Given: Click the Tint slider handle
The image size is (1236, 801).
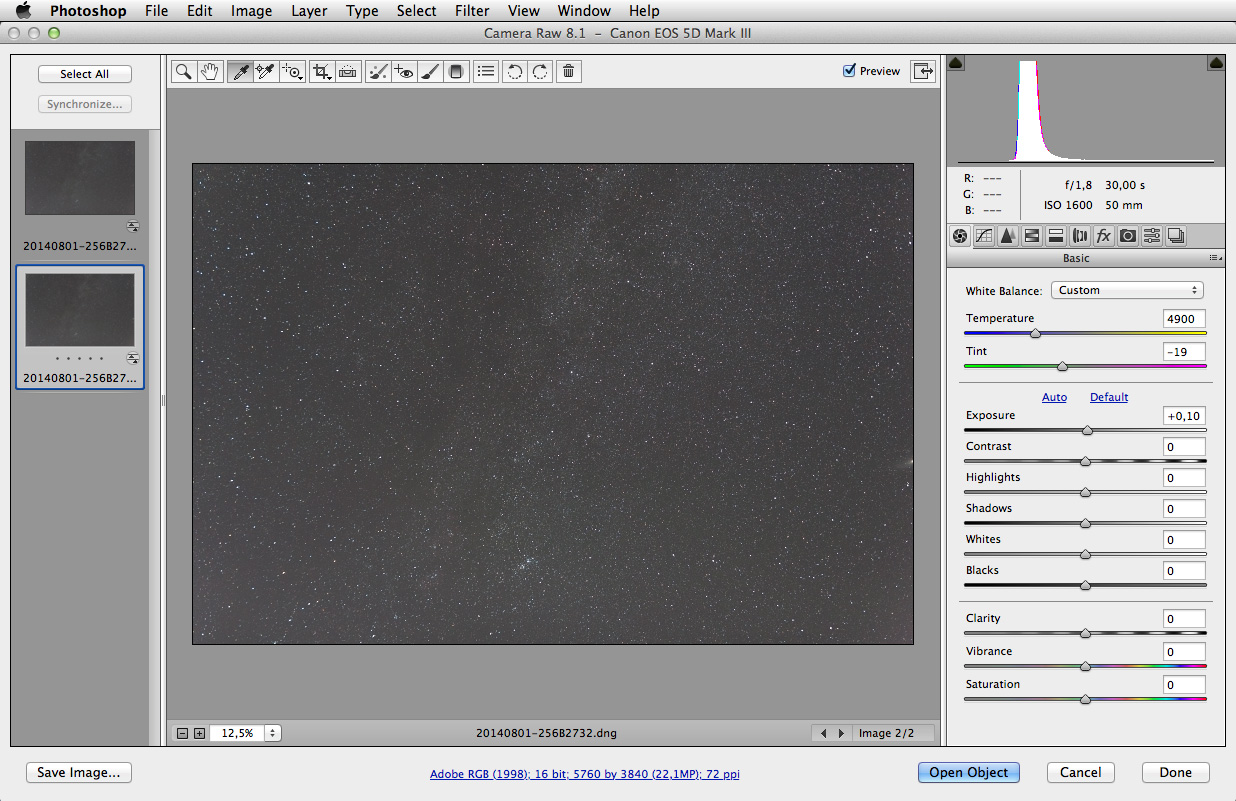Looking at the screenshot, I should point(1062,366).
